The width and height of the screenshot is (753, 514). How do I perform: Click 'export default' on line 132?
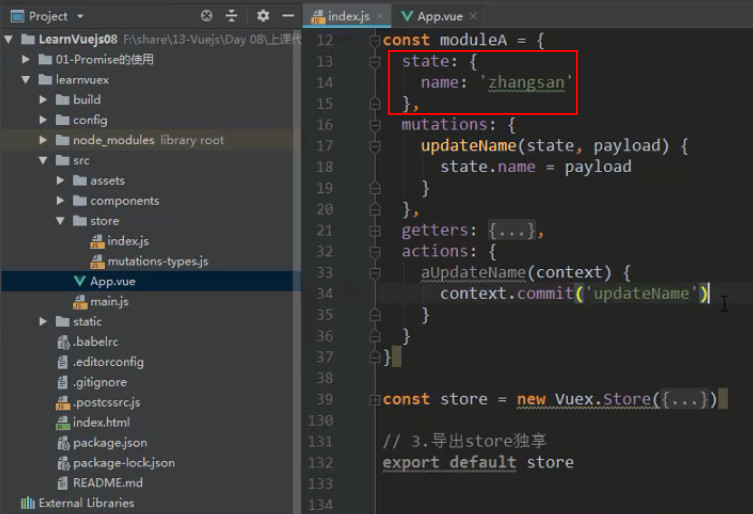pos(449,463)
